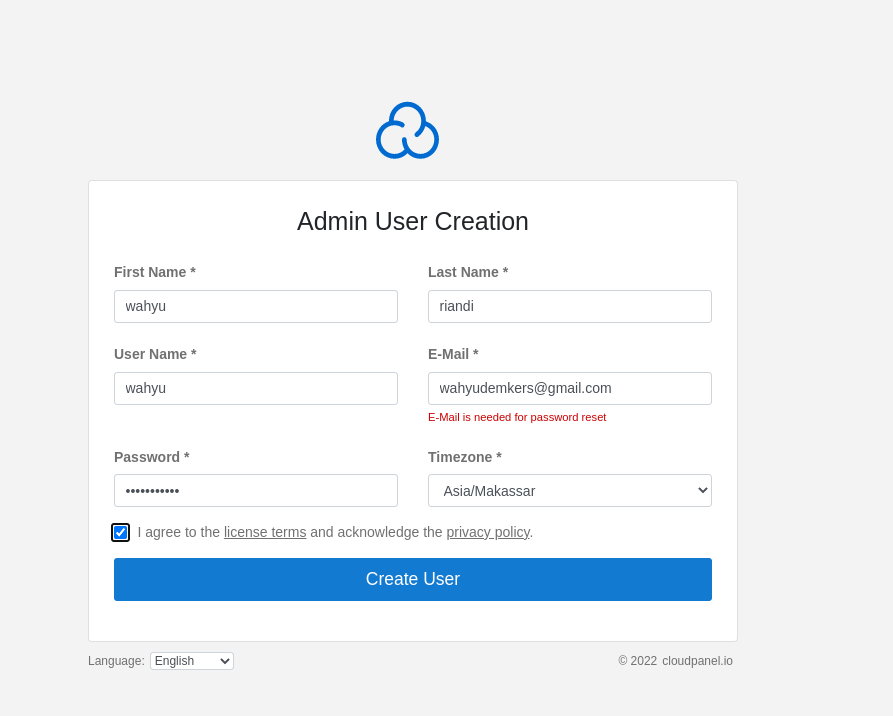
Task: Click the First Name label
Action: tap(155, 272)
